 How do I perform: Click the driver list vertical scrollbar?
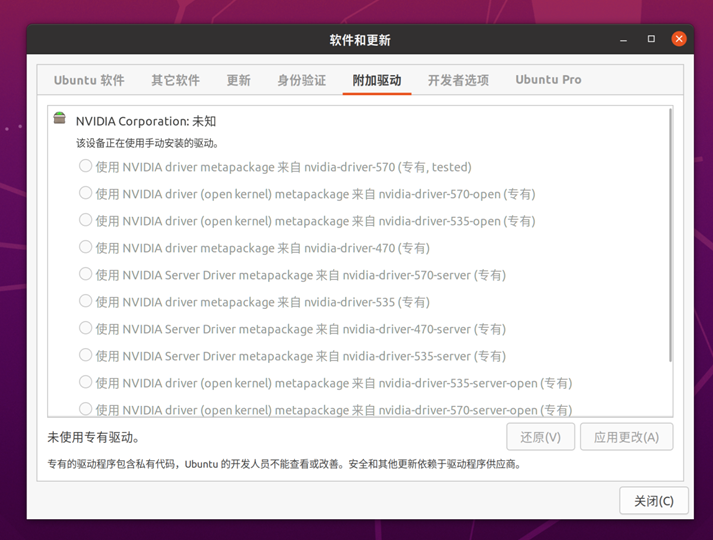tap(670, 235)
